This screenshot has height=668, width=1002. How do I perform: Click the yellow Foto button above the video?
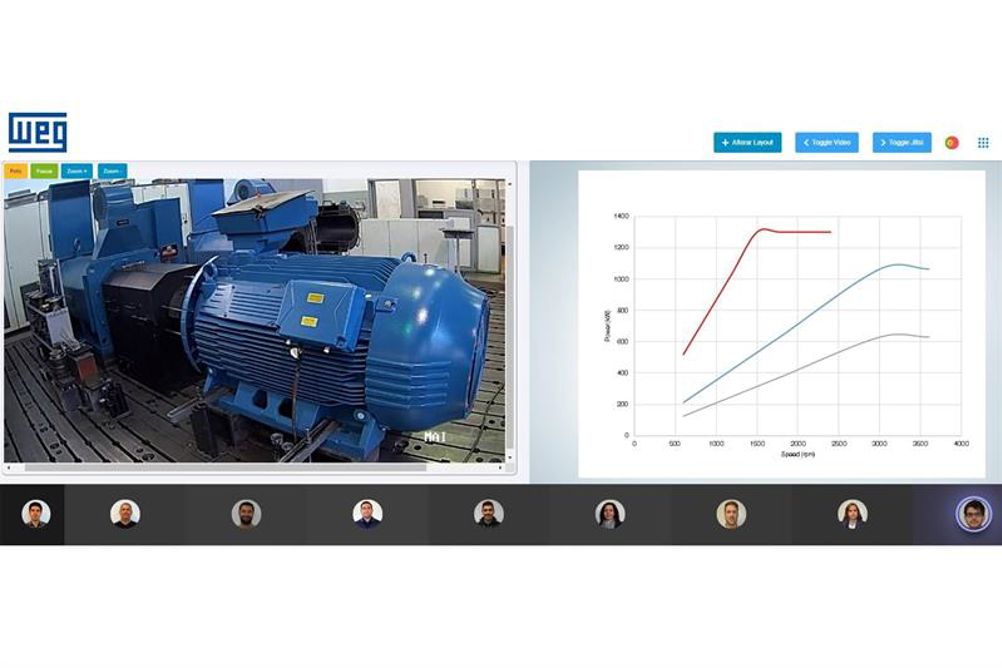click(x=15, y=171)
